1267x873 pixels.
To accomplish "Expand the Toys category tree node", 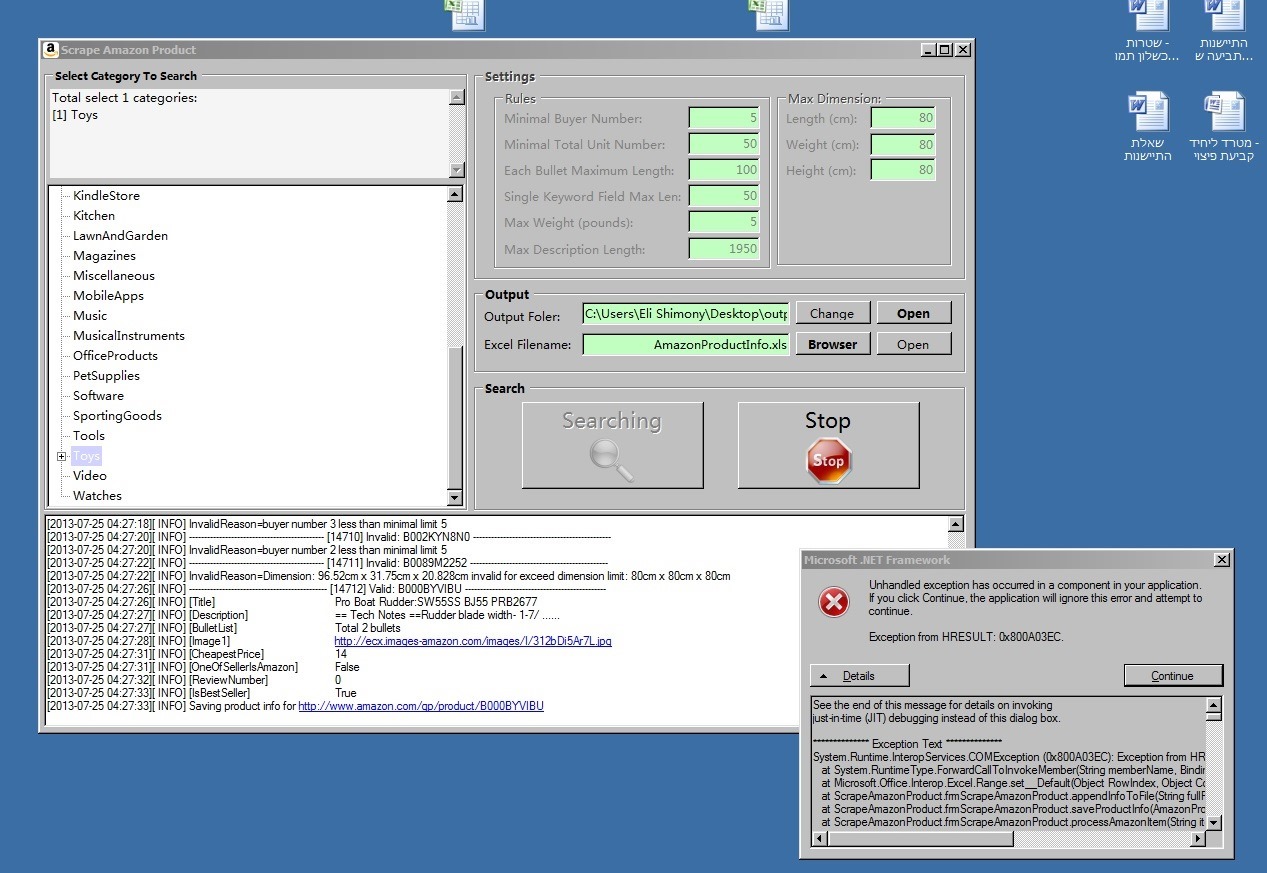I will click(62, 456).
